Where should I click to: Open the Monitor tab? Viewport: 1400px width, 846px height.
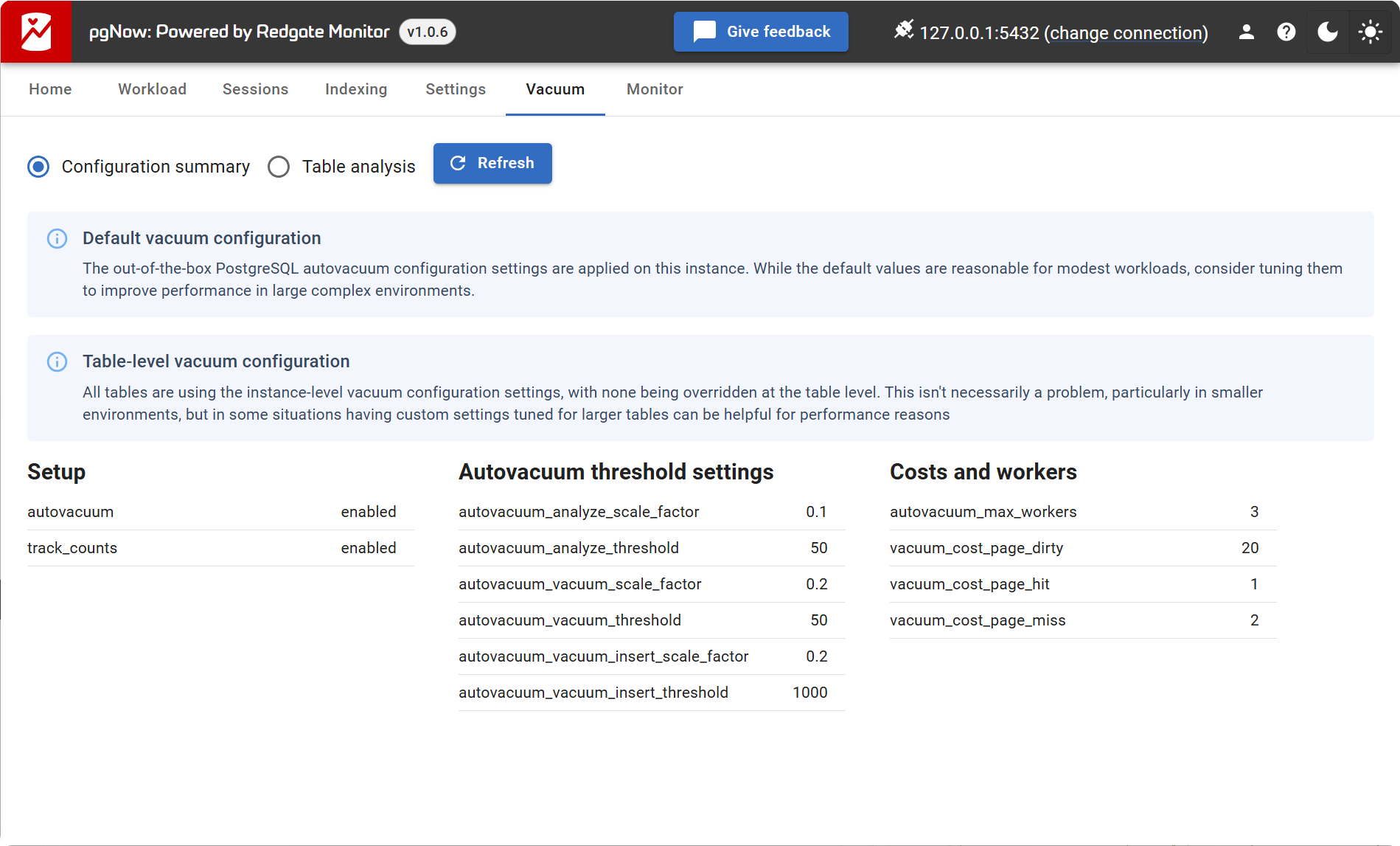655,89
